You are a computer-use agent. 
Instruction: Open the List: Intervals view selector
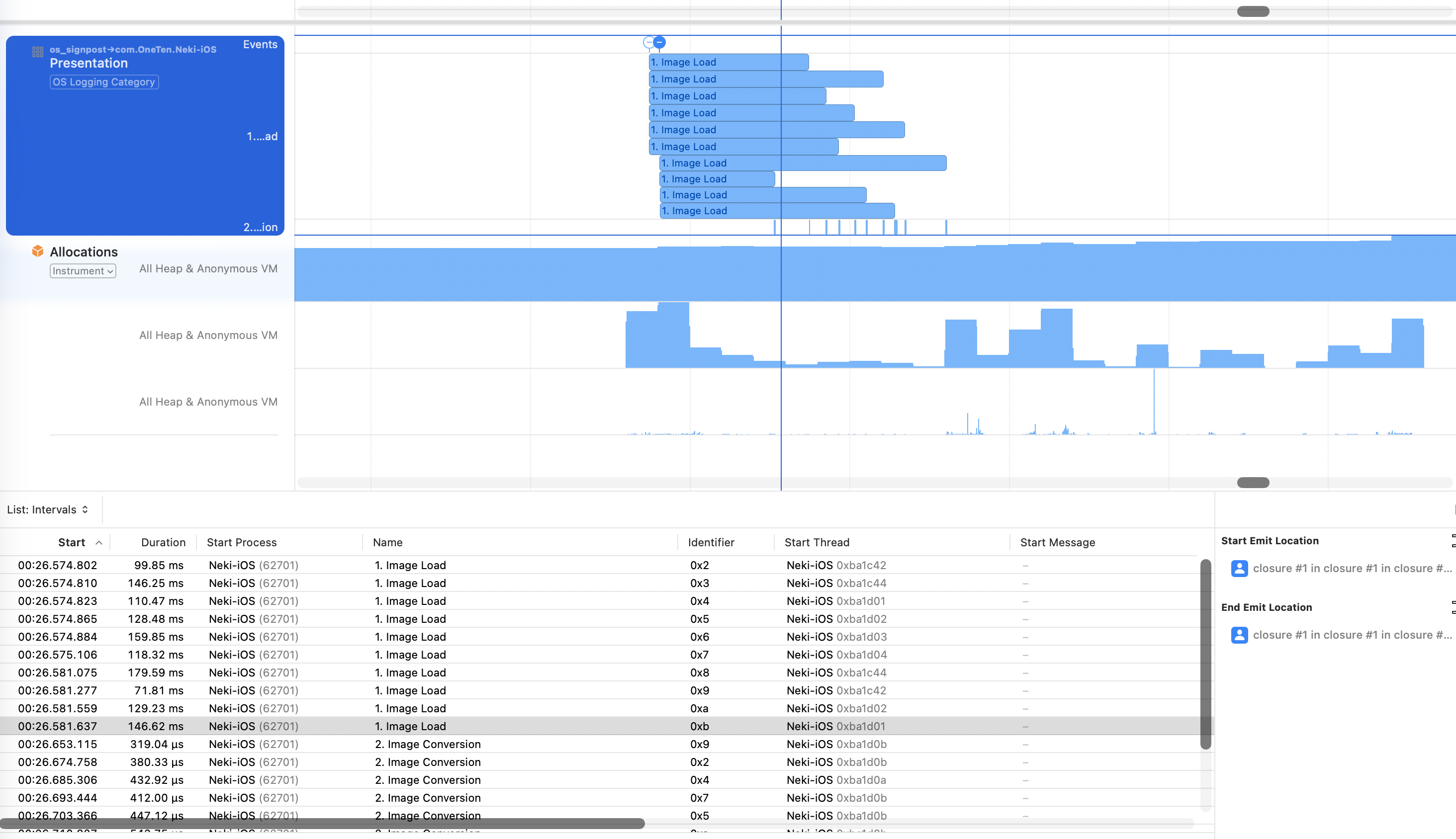(x=48, y=509)
